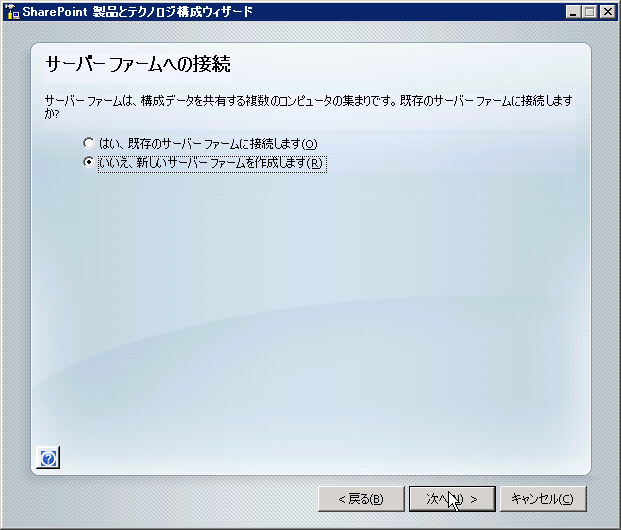The height and width of the screenshot is (530, 621).
Task: Click the server farm description paragraph
Action: 300,101
